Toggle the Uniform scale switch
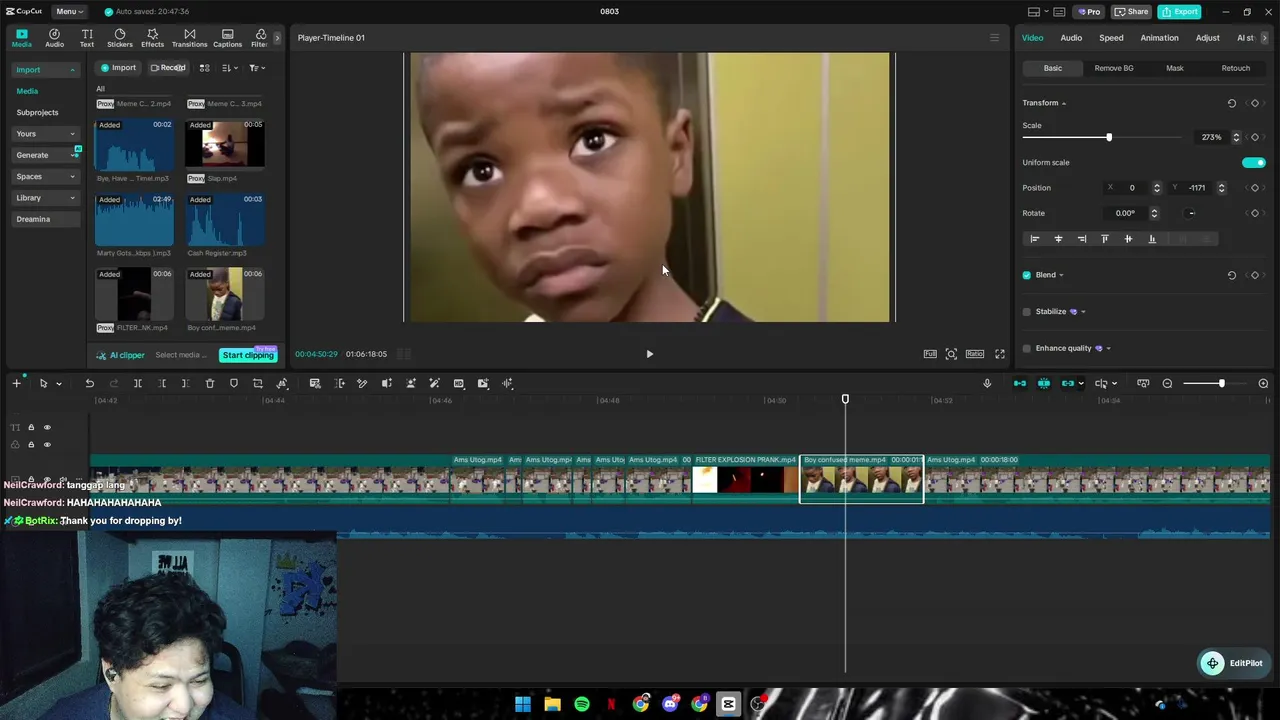 click(x=1253, y=162)
